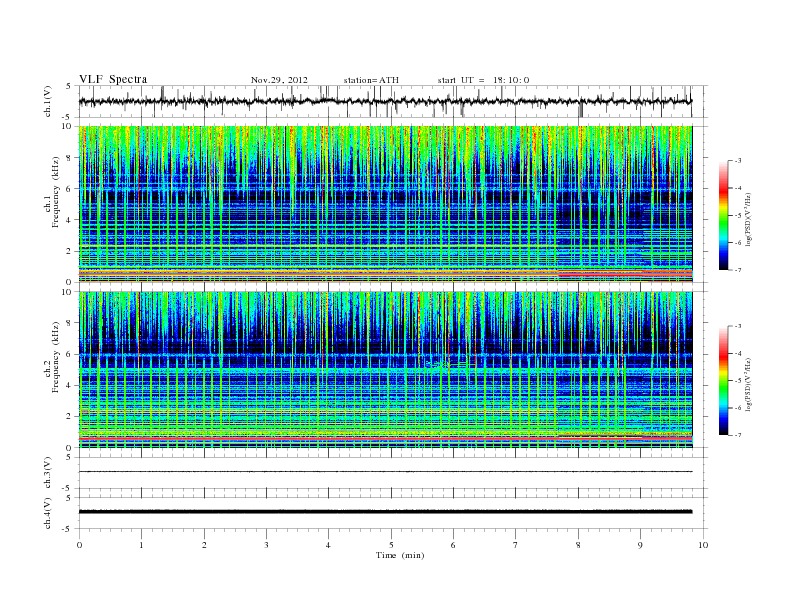The image size is (792, 612).
Task: Click the time axis tick label '10'
Action: (703, 545)
